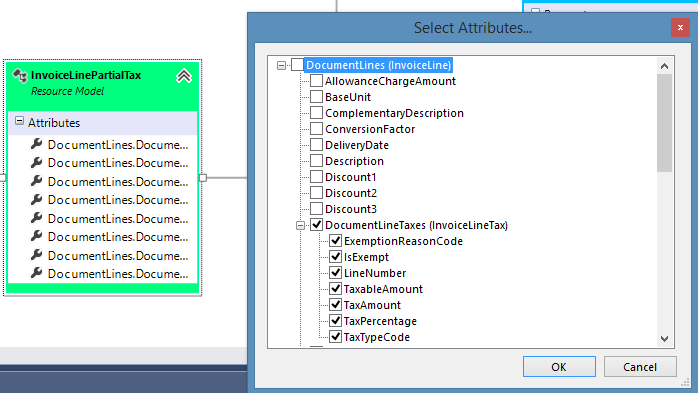Uncheck the IsExempt checkbox
Viewport: 698px width, 393px height.
click(x=336, y=256)
